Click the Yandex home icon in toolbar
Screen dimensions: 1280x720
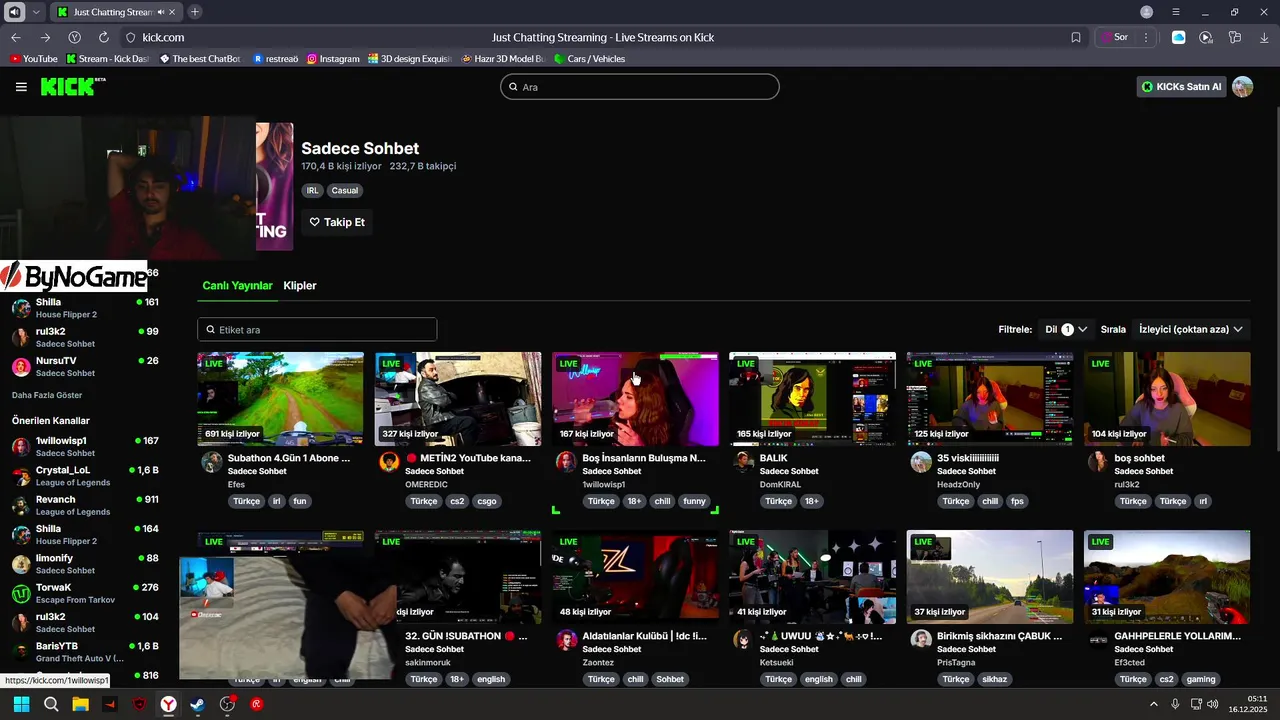click(x=74, y=37)
